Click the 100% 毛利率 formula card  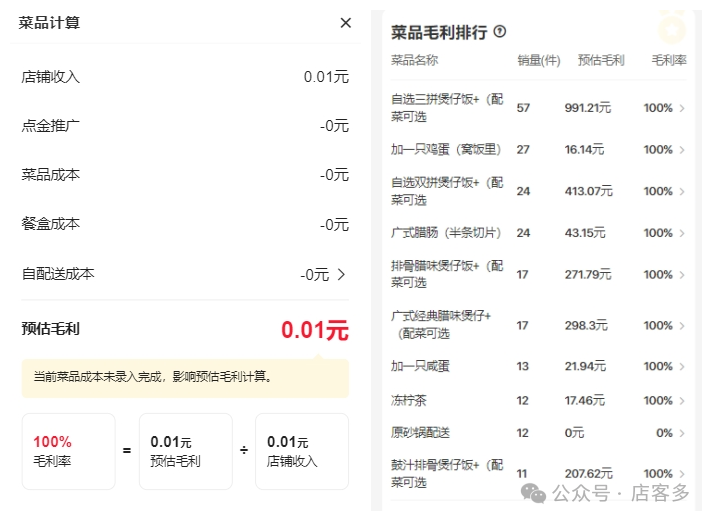click(x=69, y=451)
